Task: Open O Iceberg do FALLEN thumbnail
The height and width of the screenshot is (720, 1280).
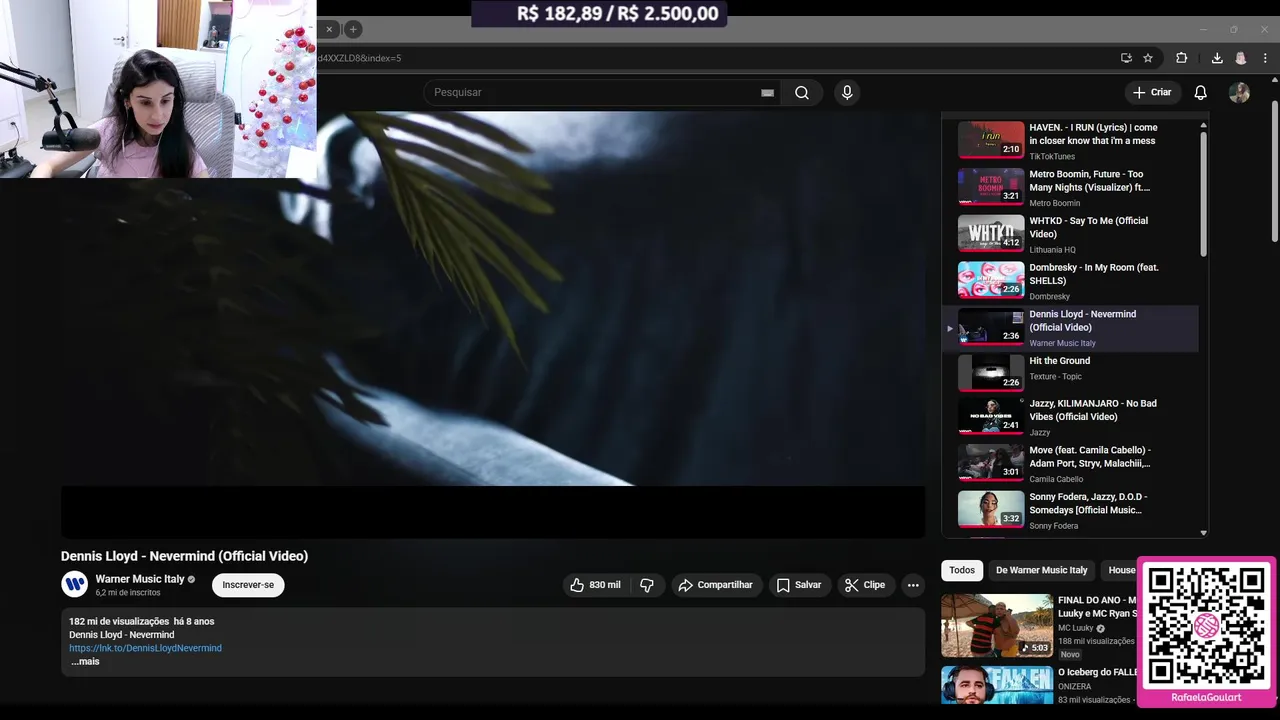Action: click(x=996, y=686)
